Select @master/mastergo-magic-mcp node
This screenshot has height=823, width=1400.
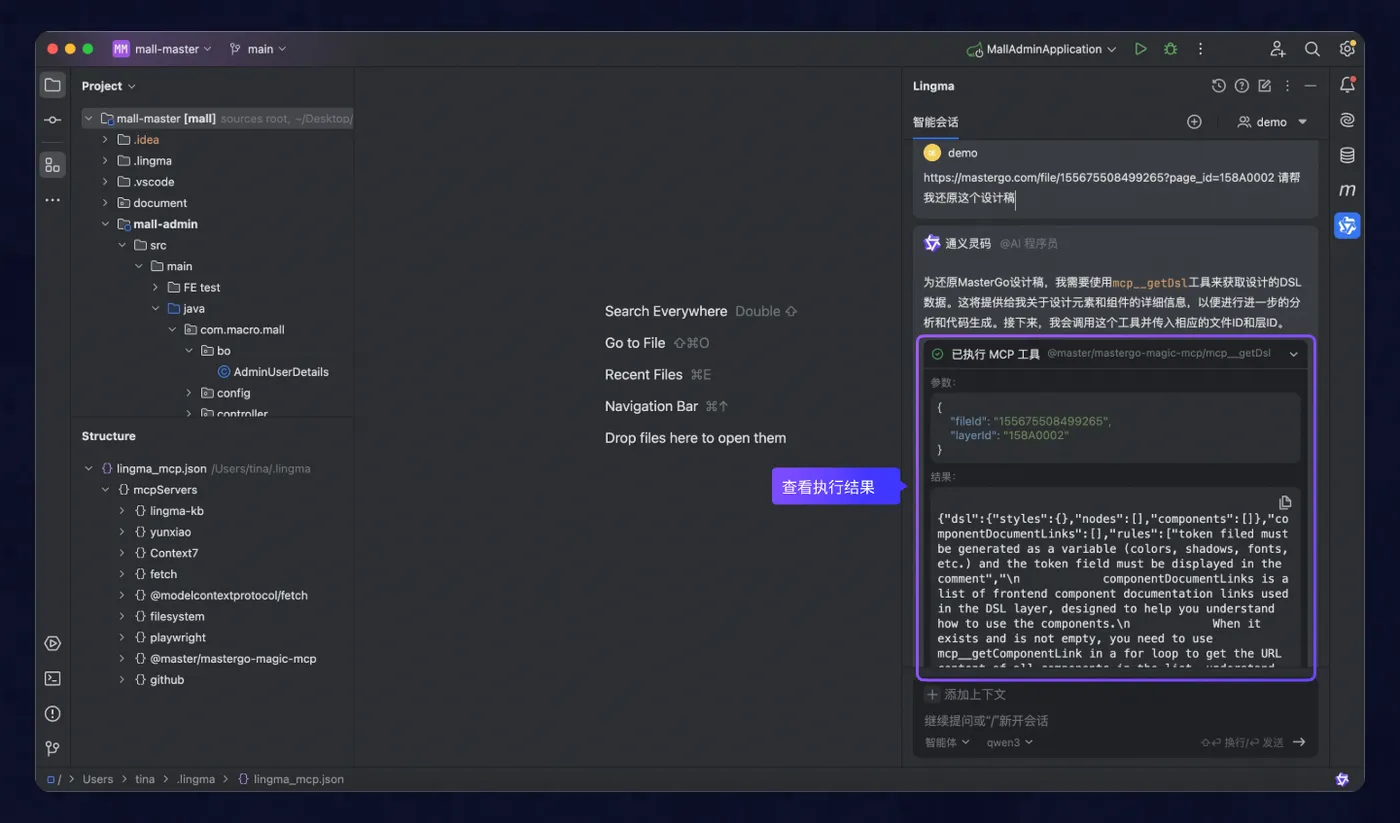[x=225, y=659]
